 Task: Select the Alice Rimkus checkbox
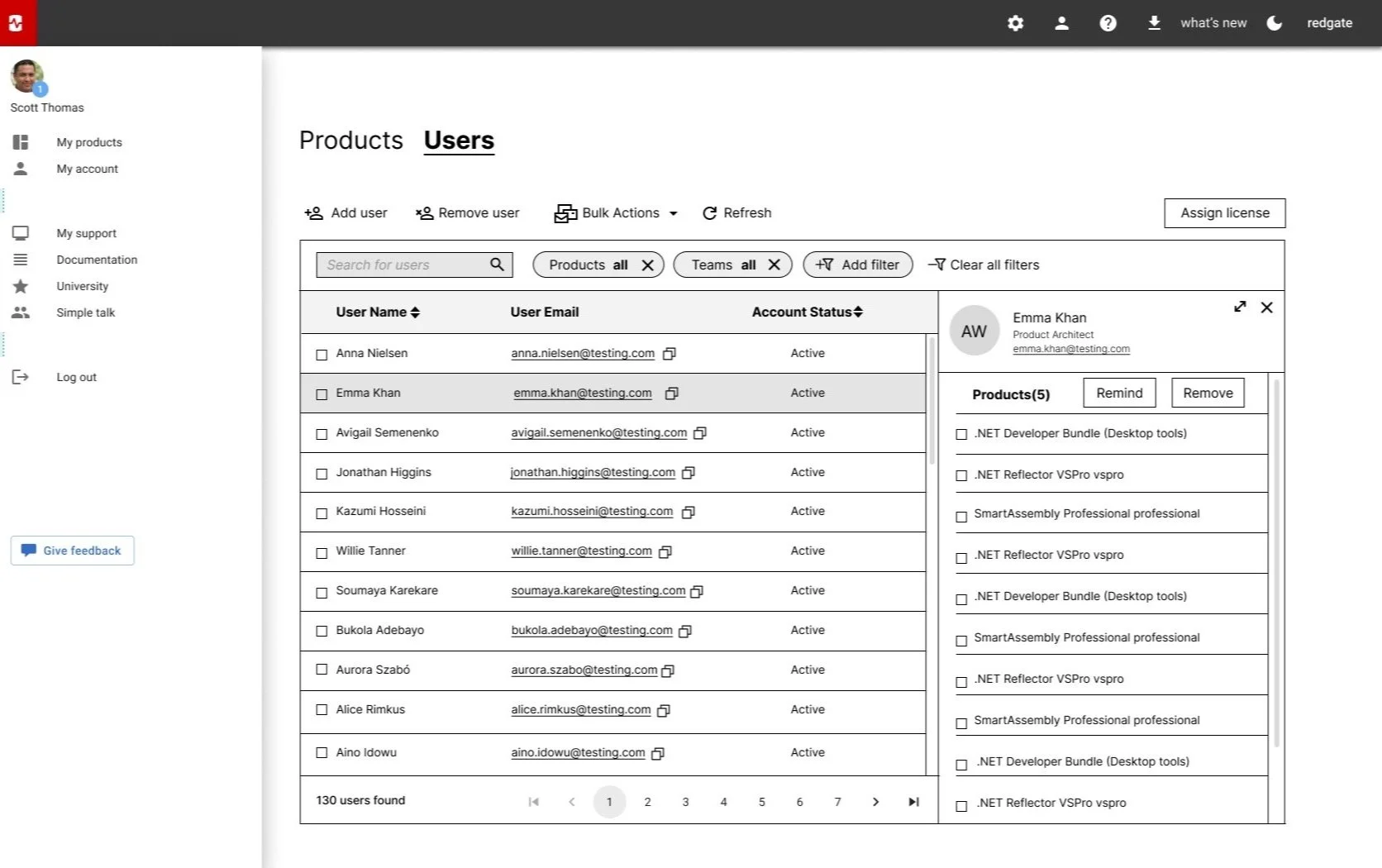[322, 709]
